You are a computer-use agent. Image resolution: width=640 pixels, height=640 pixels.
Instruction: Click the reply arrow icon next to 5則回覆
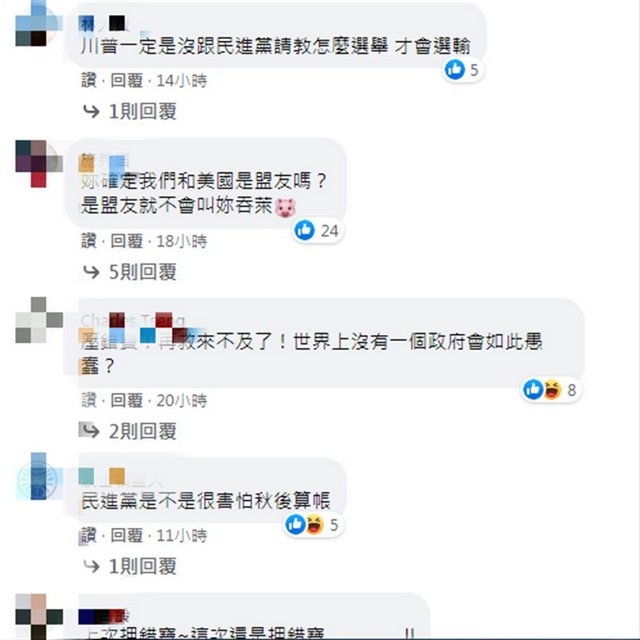point(91,272)
